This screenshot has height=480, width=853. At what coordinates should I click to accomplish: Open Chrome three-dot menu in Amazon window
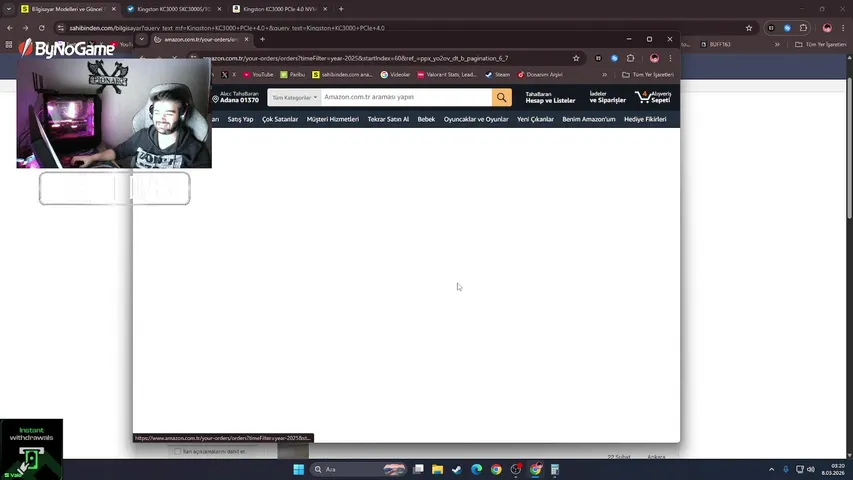[670, 58]
